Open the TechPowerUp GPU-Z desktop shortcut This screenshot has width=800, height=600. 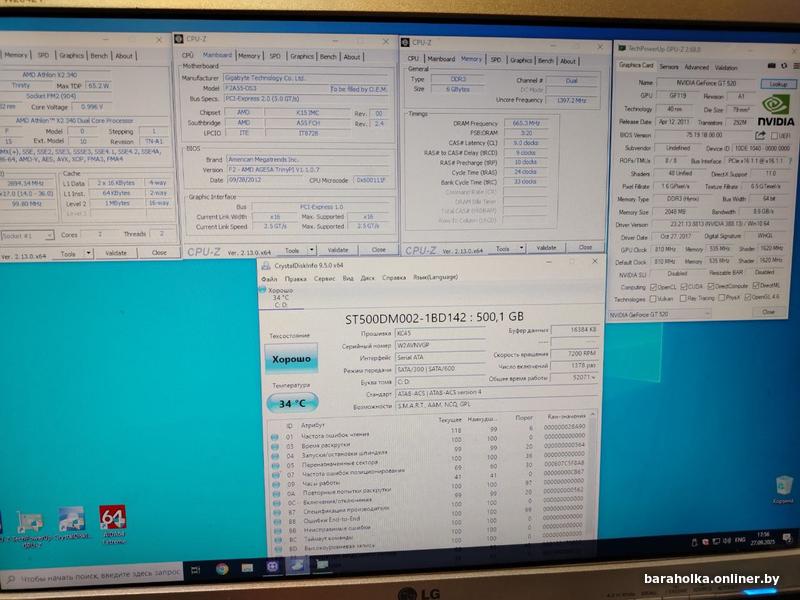pyautogui.click(x=31, y=530)
